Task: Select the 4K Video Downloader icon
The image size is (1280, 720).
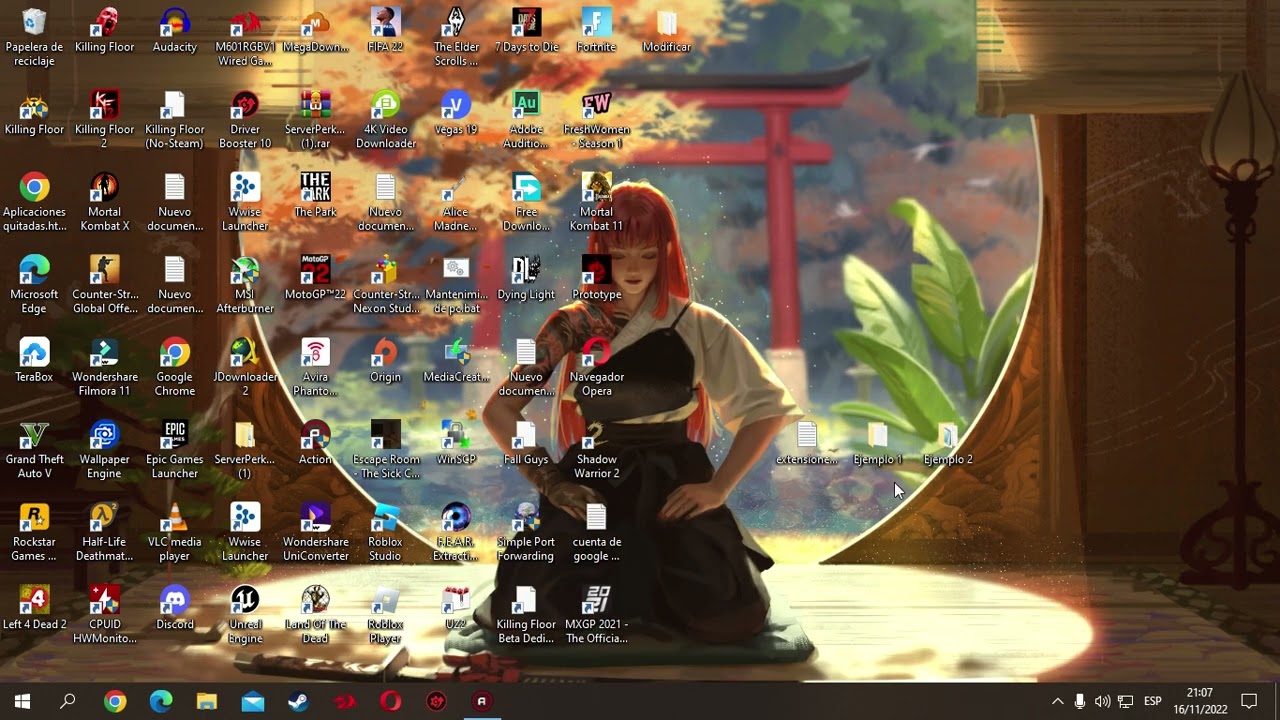Action: (385, 120)
